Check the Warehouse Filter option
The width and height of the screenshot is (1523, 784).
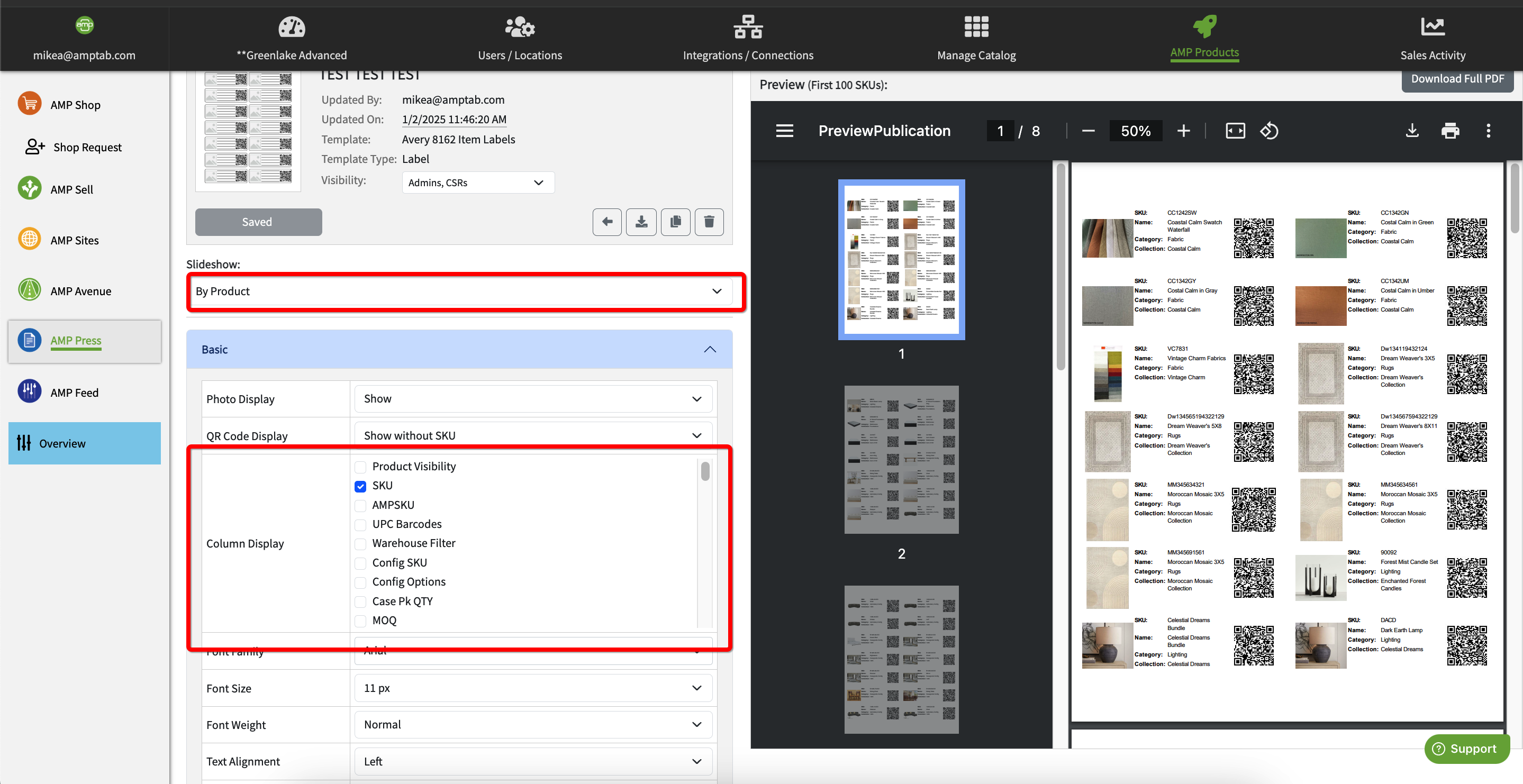click(x=361, y=543)
